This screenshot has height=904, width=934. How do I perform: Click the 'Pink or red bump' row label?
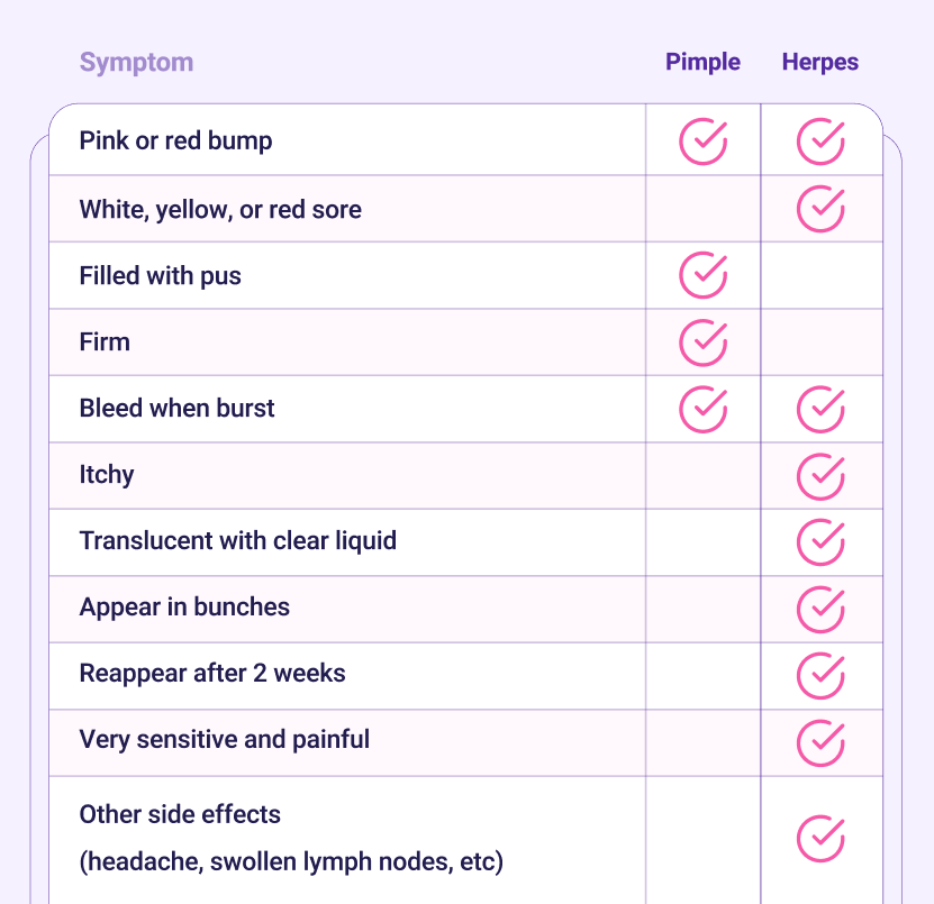[176, 141]
